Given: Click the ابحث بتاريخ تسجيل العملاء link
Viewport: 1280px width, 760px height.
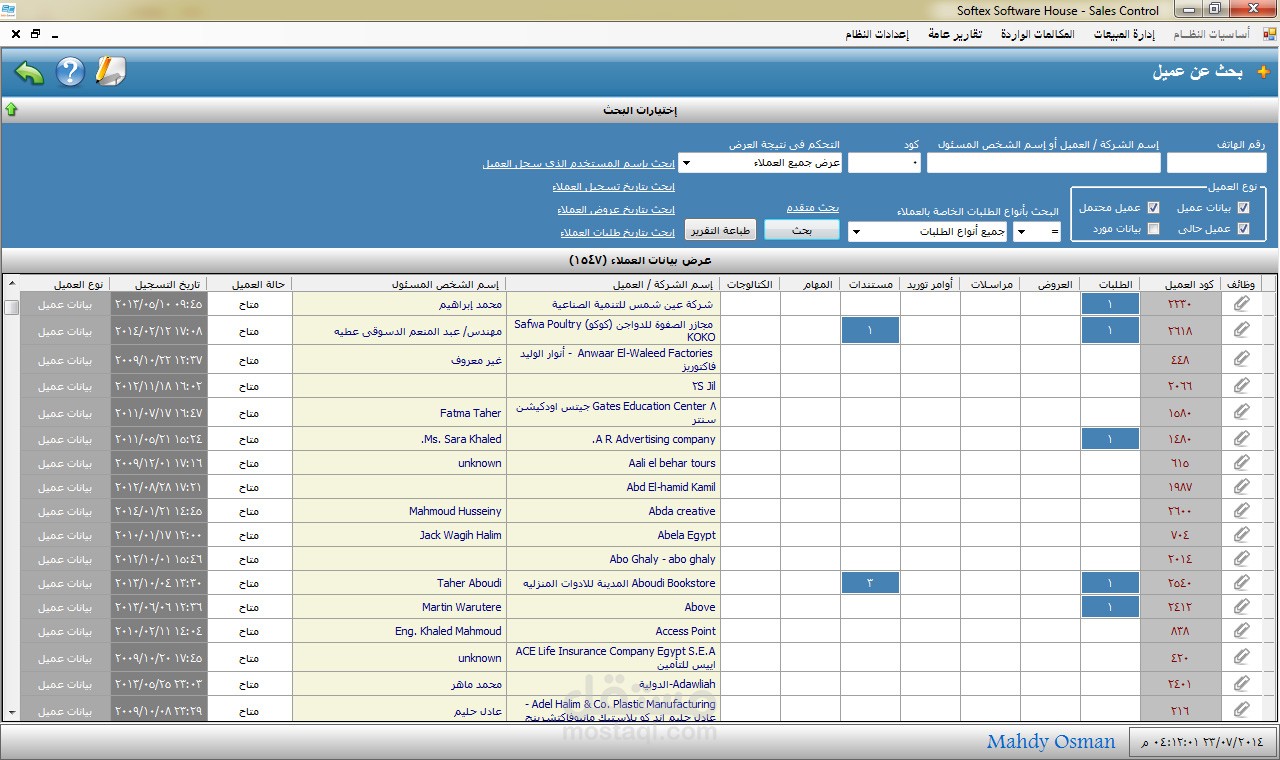Looking at the screenshot, I should point(613,187).
